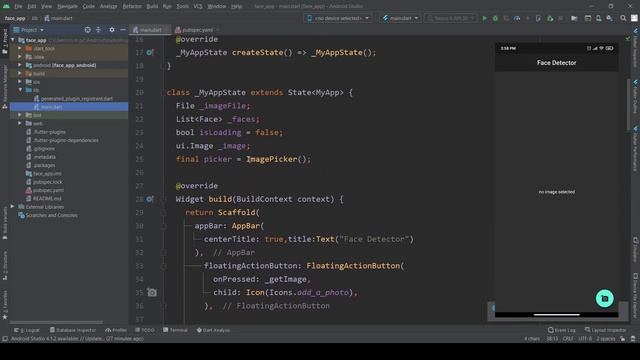Open search everywhere magnifier in toolbar

623,18
